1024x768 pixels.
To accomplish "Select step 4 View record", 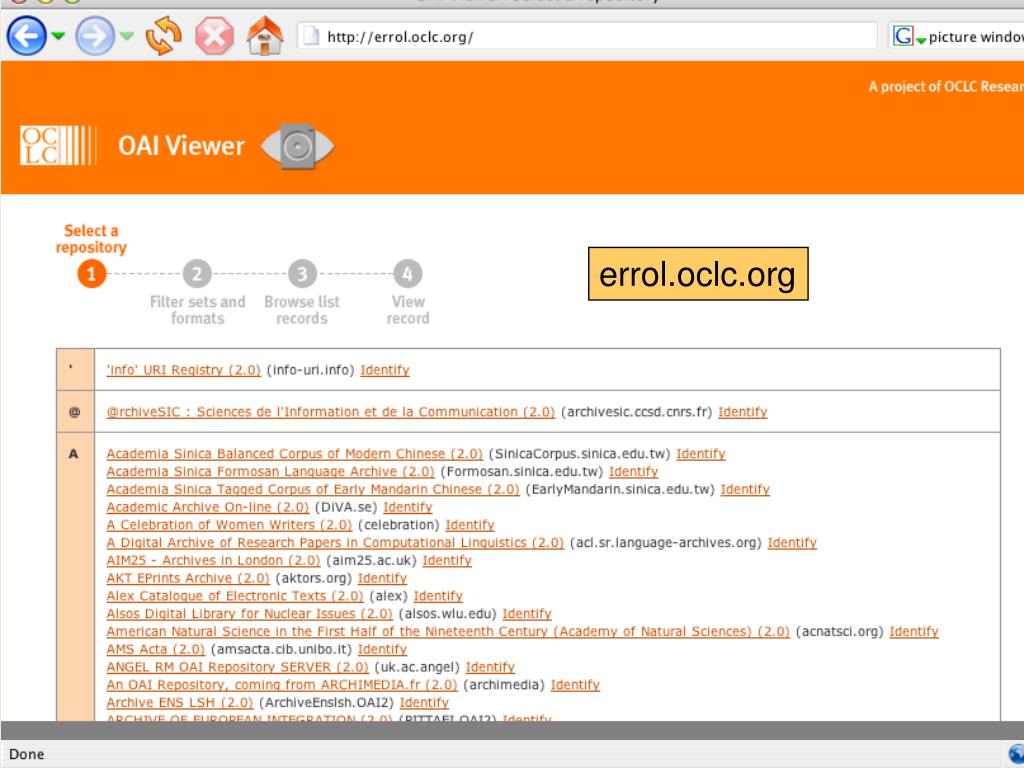I will (x=408, y=274).
